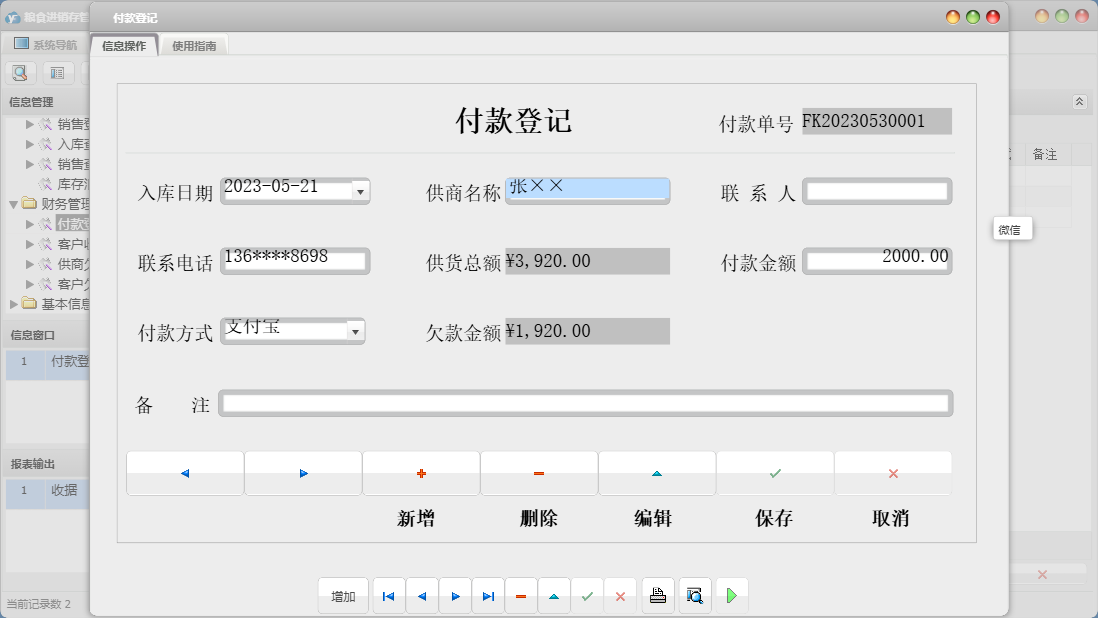Viewport: 1098px width, 618px height.
Task: Move to the next record using bottom navigator
Action: (455, 595)
